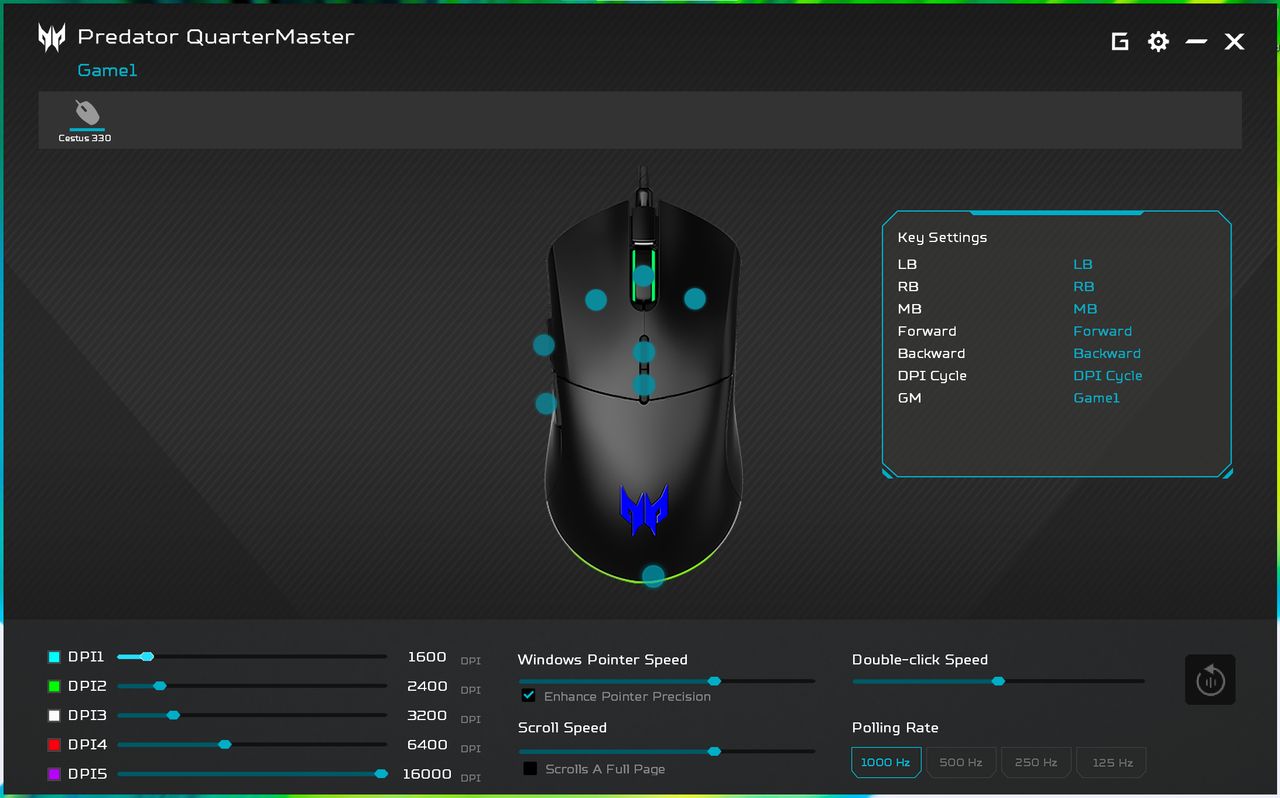Screen dimensions: 1280x798
Task: Click the Scroll Speed slider handle
Action: [x=714, y=751]
